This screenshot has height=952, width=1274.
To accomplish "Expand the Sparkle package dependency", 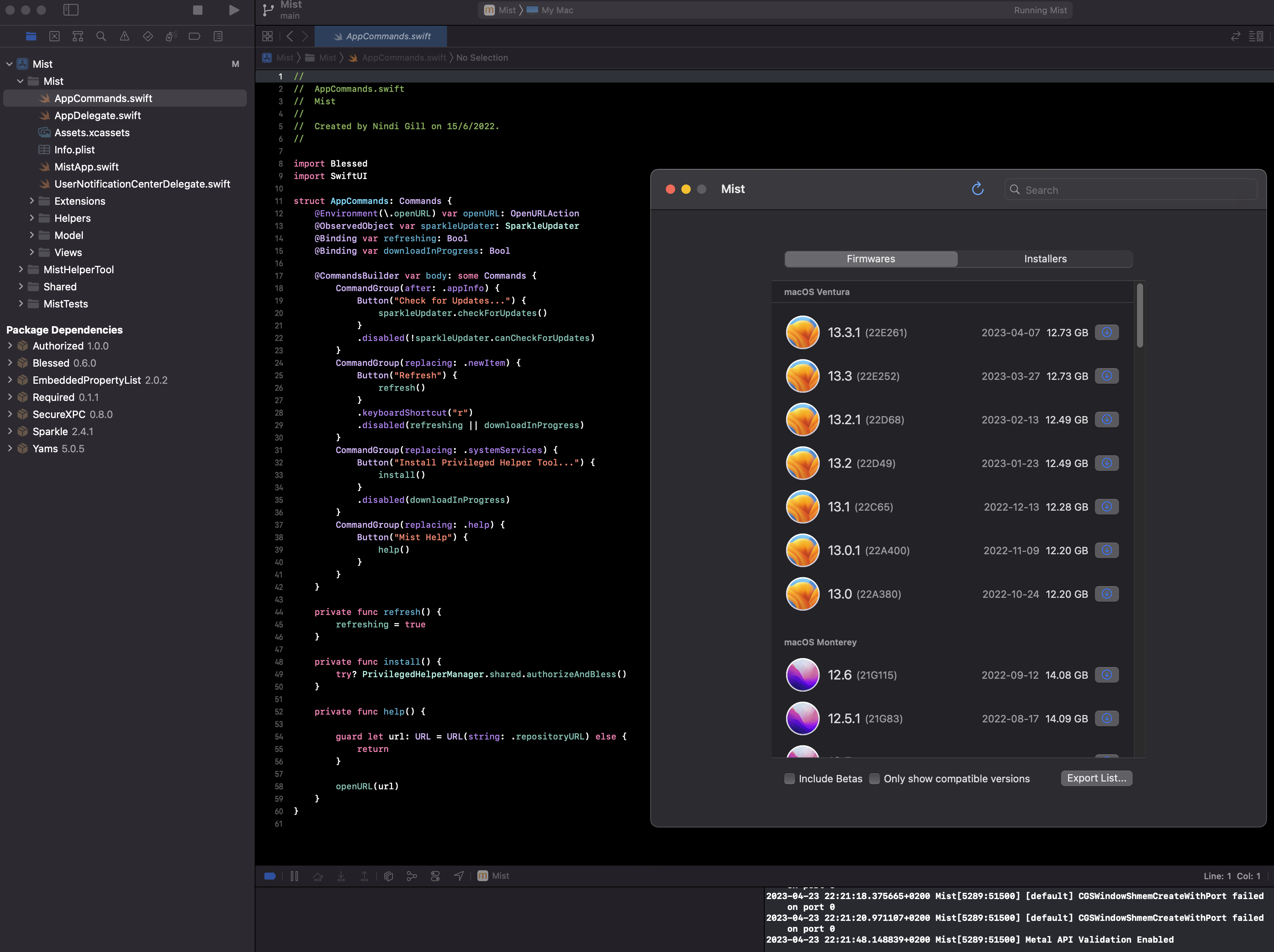I will tap(10, 431).
